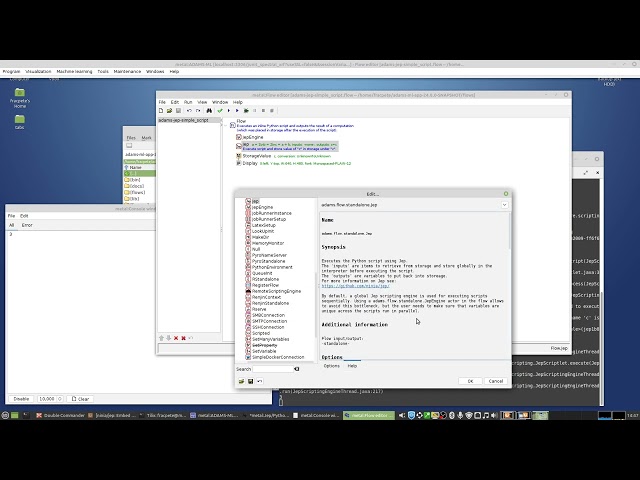Screen dimensions: 640x480
Task: Open the Machine learning menu in main window
Action: (x=74, y=71)
